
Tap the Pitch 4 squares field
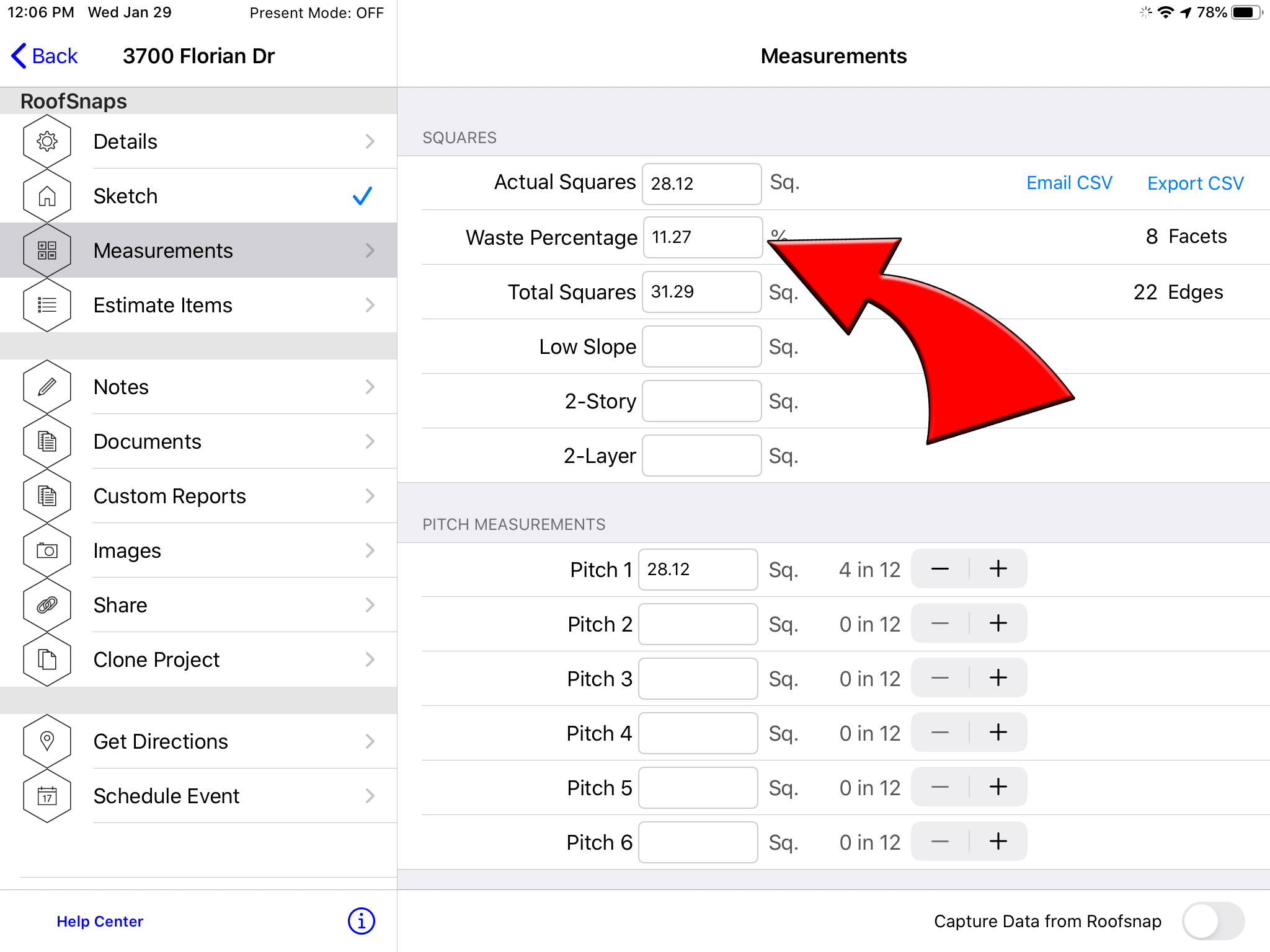[x=698, y=733]
